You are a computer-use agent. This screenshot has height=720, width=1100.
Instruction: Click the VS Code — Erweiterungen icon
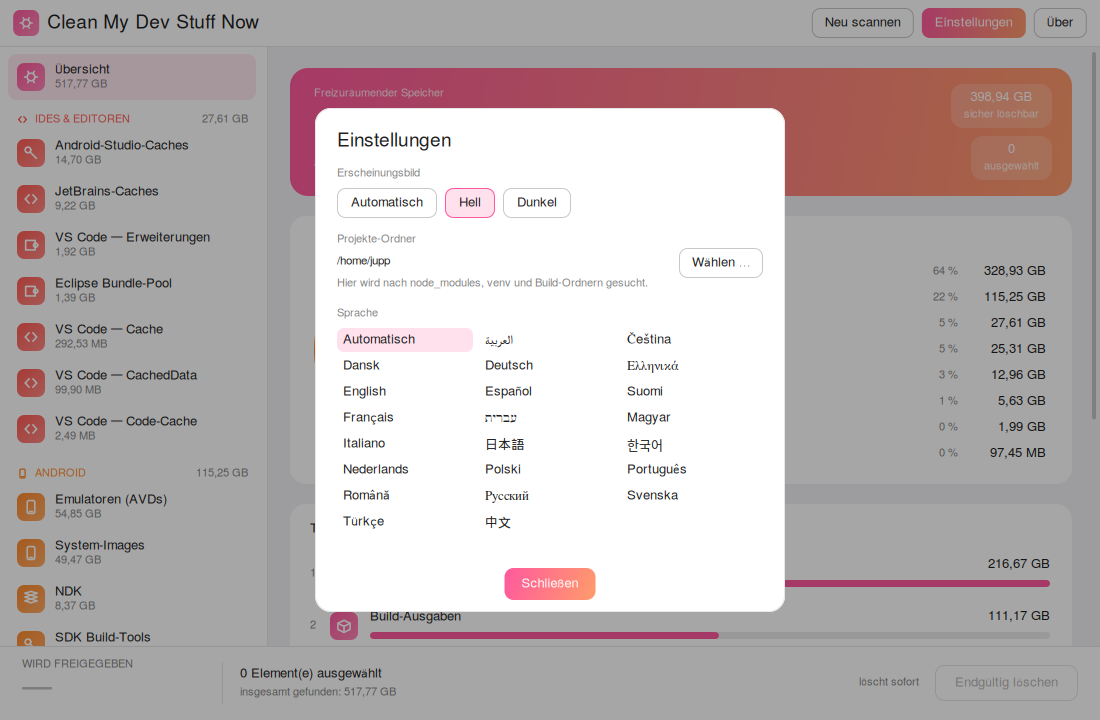pos(31,245)
